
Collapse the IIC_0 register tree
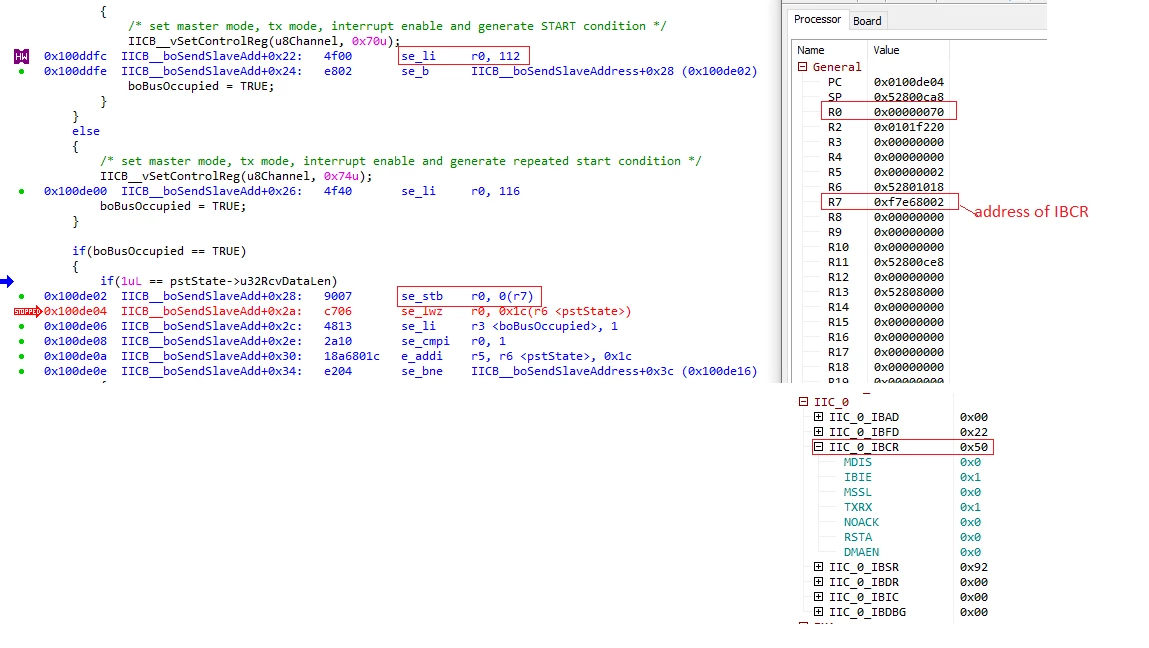[x=803, y=402]
